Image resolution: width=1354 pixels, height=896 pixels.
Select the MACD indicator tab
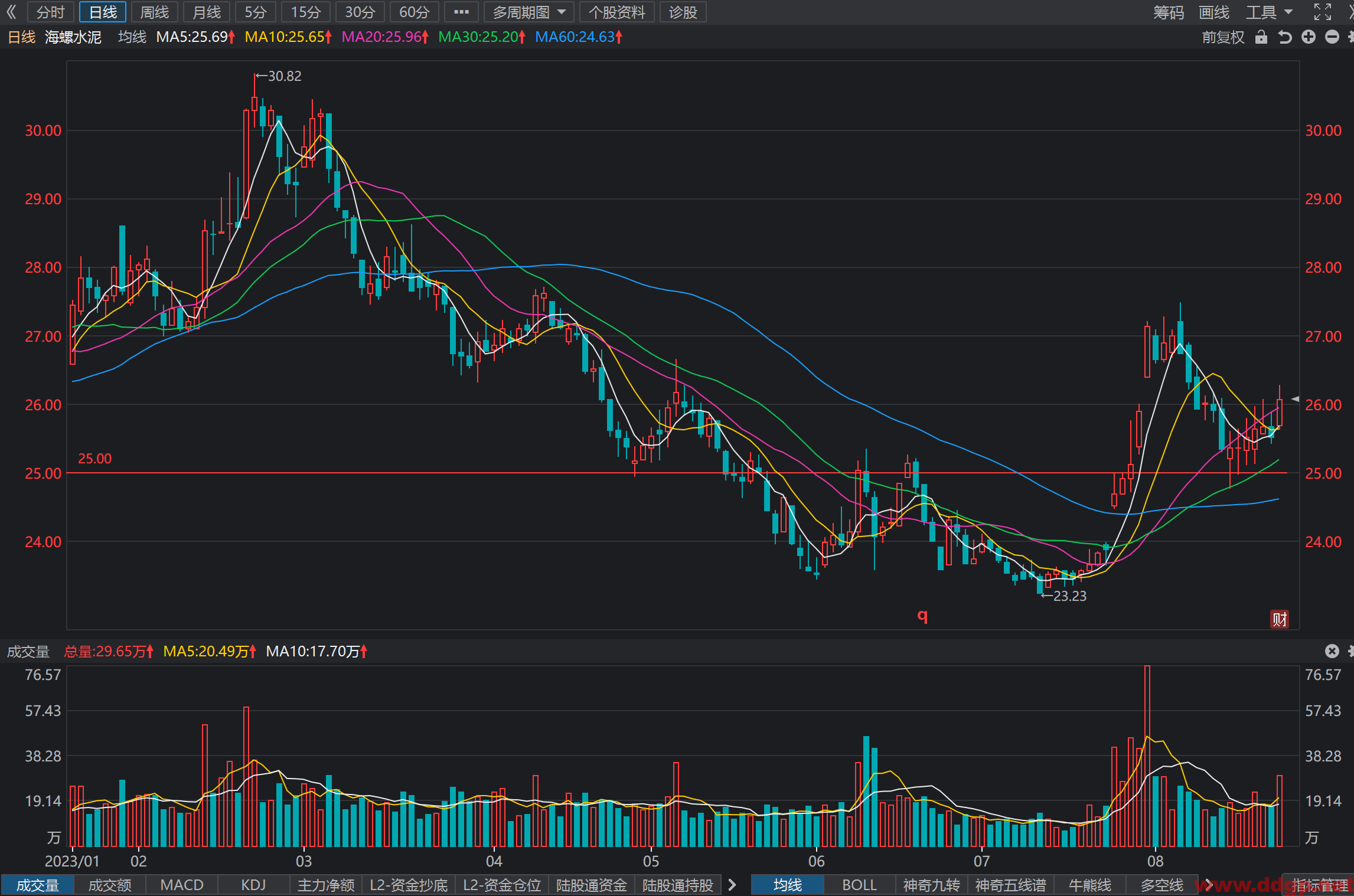coord(182,885)
